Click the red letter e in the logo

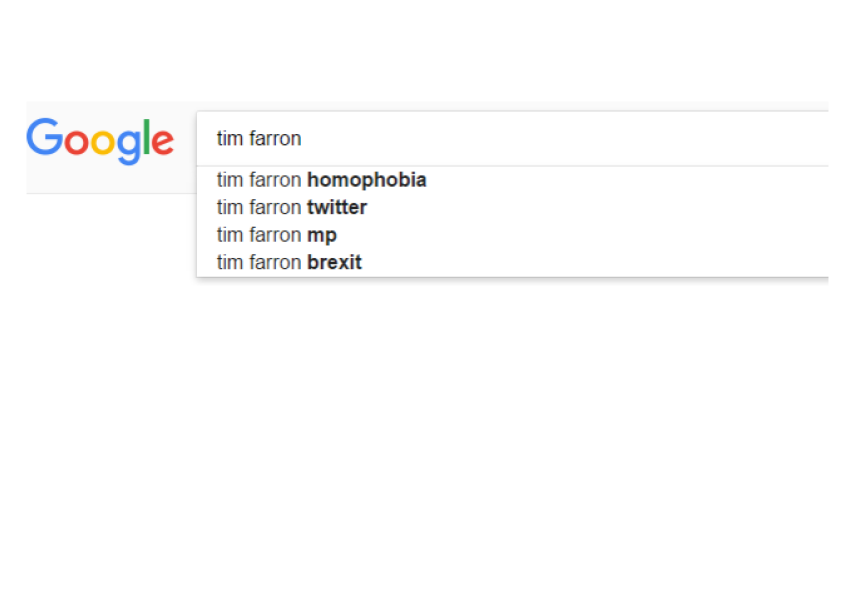tap(161, 143)
